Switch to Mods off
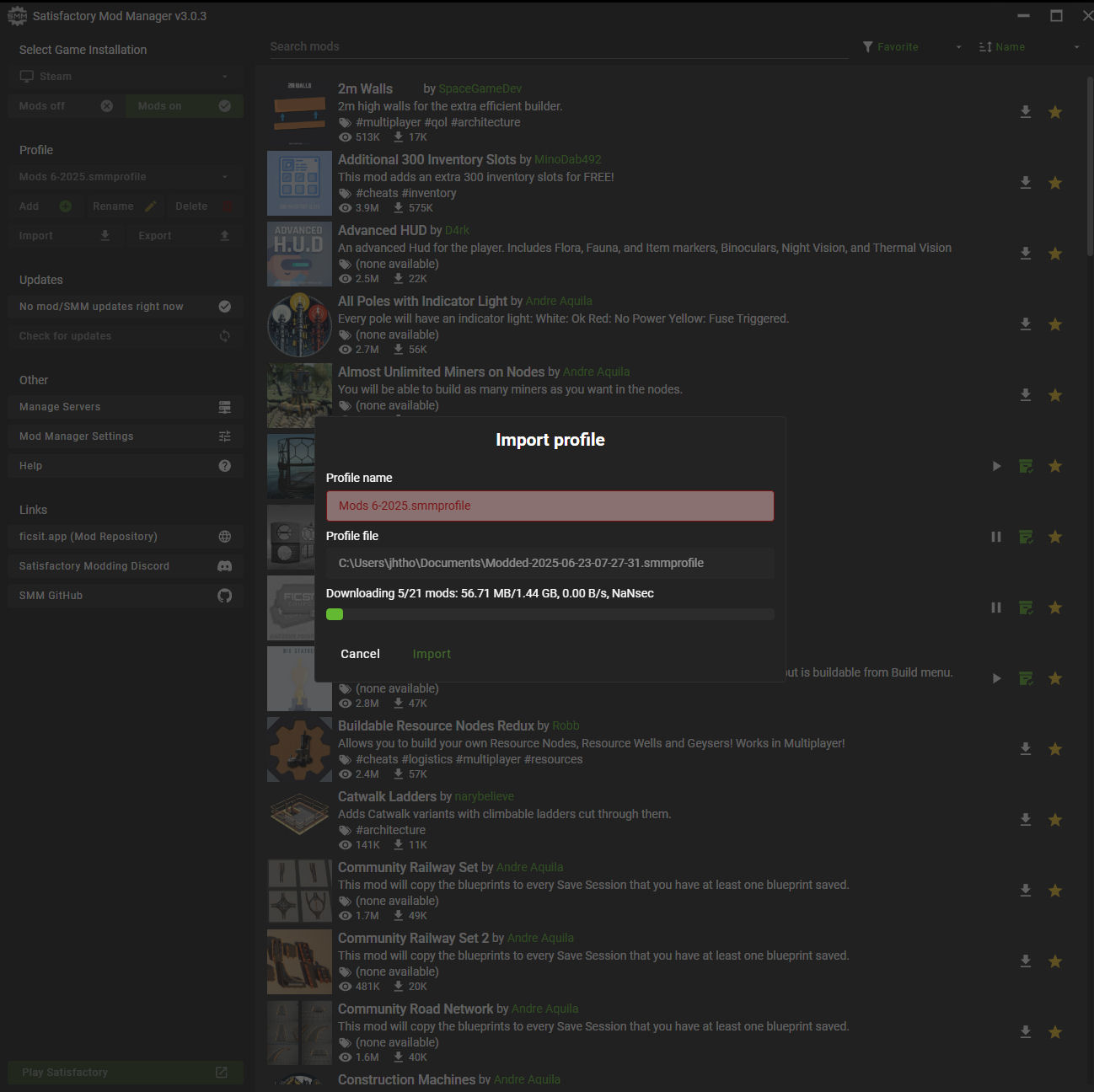This screenshot has width=1094, height=1092. point(67,106)
